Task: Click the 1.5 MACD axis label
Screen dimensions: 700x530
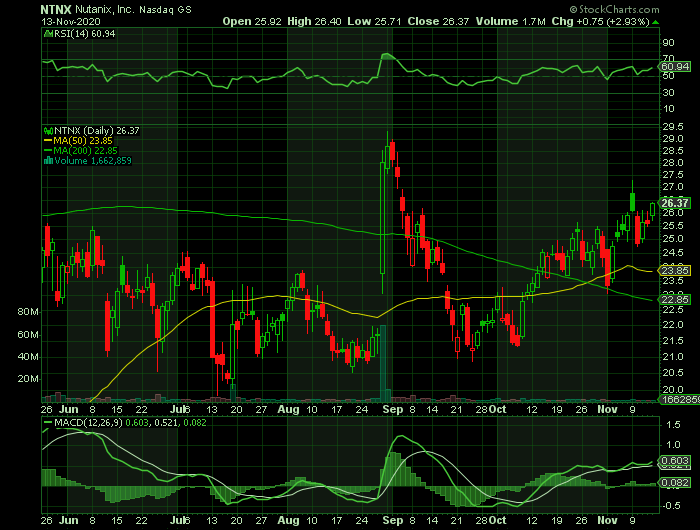Action: [673, 425]
